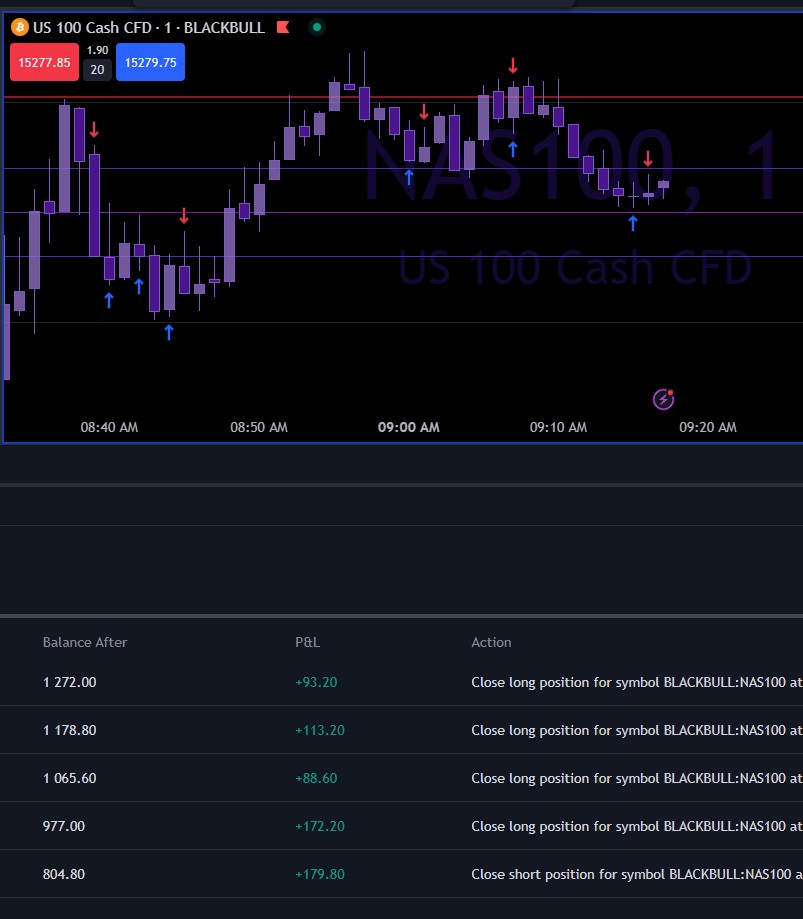This screenshot has height=919, width=803.
Task: Click the P&L column header
Action: [x=308, y=642]
